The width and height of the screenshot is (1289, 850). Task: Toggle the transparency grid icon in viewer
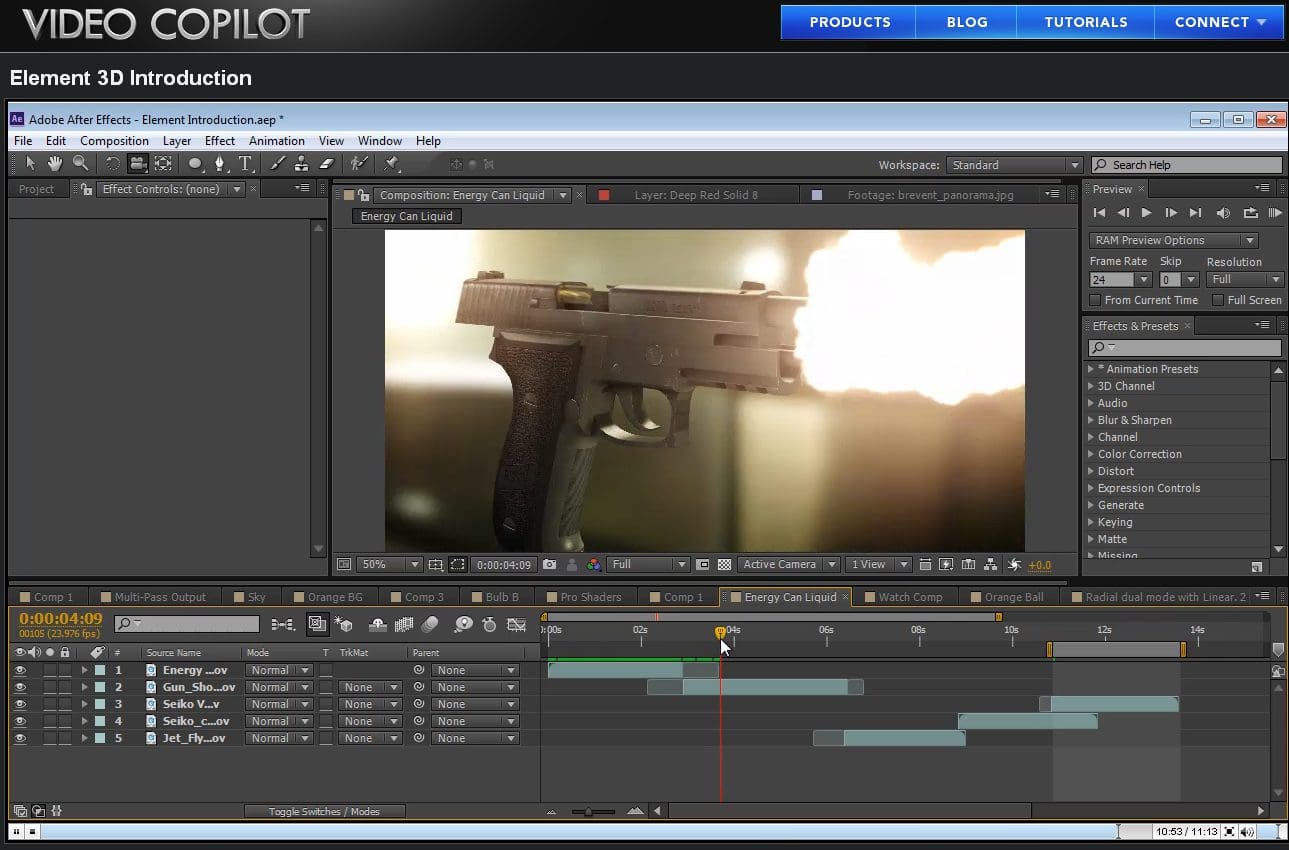pos(724,565)
